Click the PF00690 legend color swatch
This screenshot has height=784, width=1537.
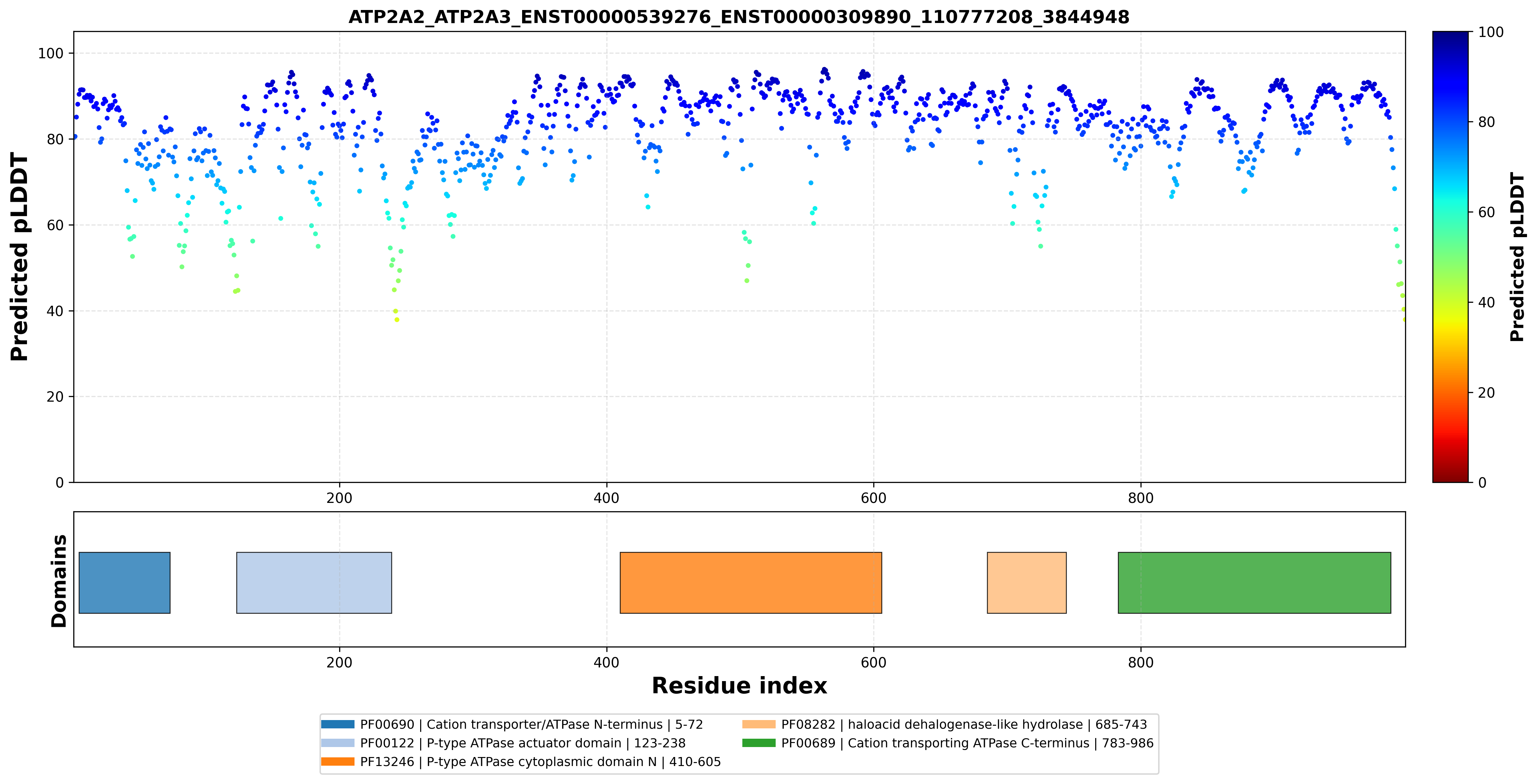pyautogui.click(x=338, y=724)
